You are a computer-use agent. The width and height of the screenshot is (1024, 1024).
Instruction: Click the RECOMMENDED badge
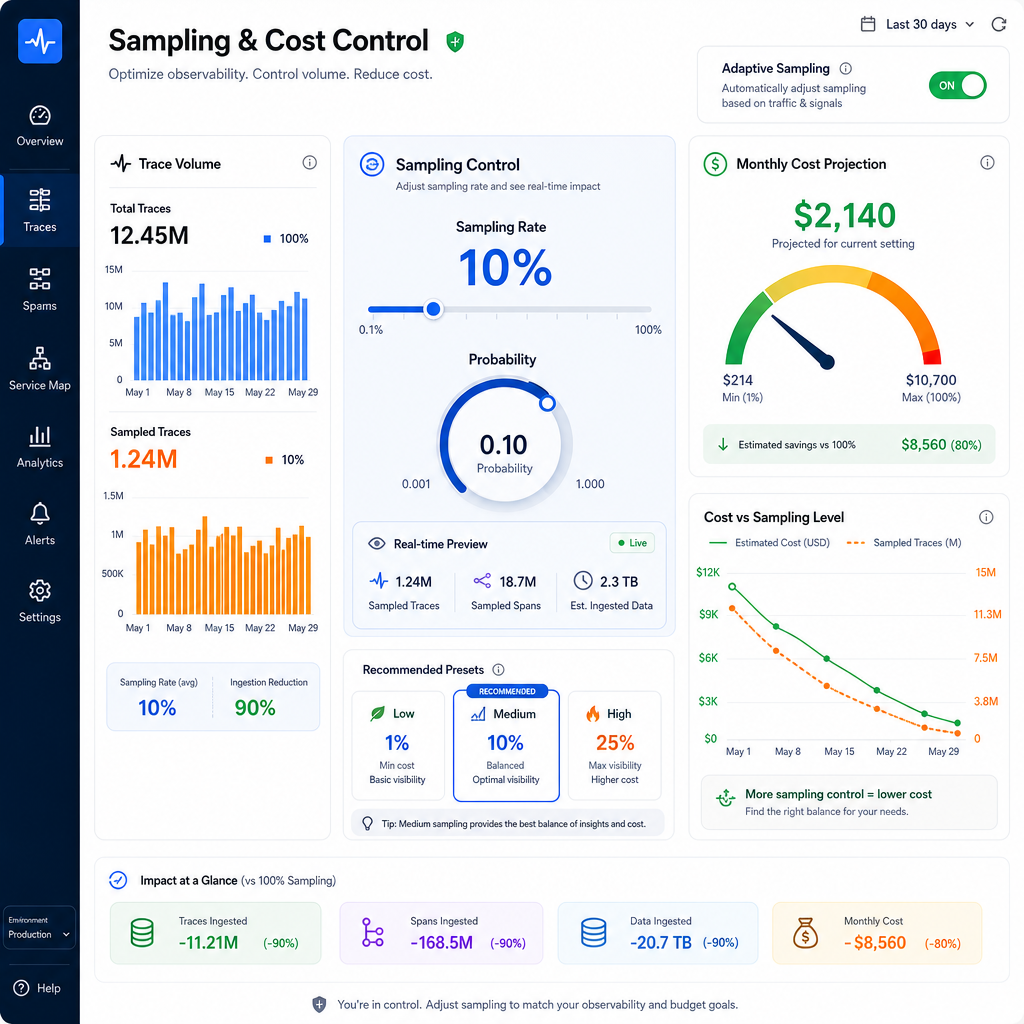pyautogui.click(x=507, y=691)
